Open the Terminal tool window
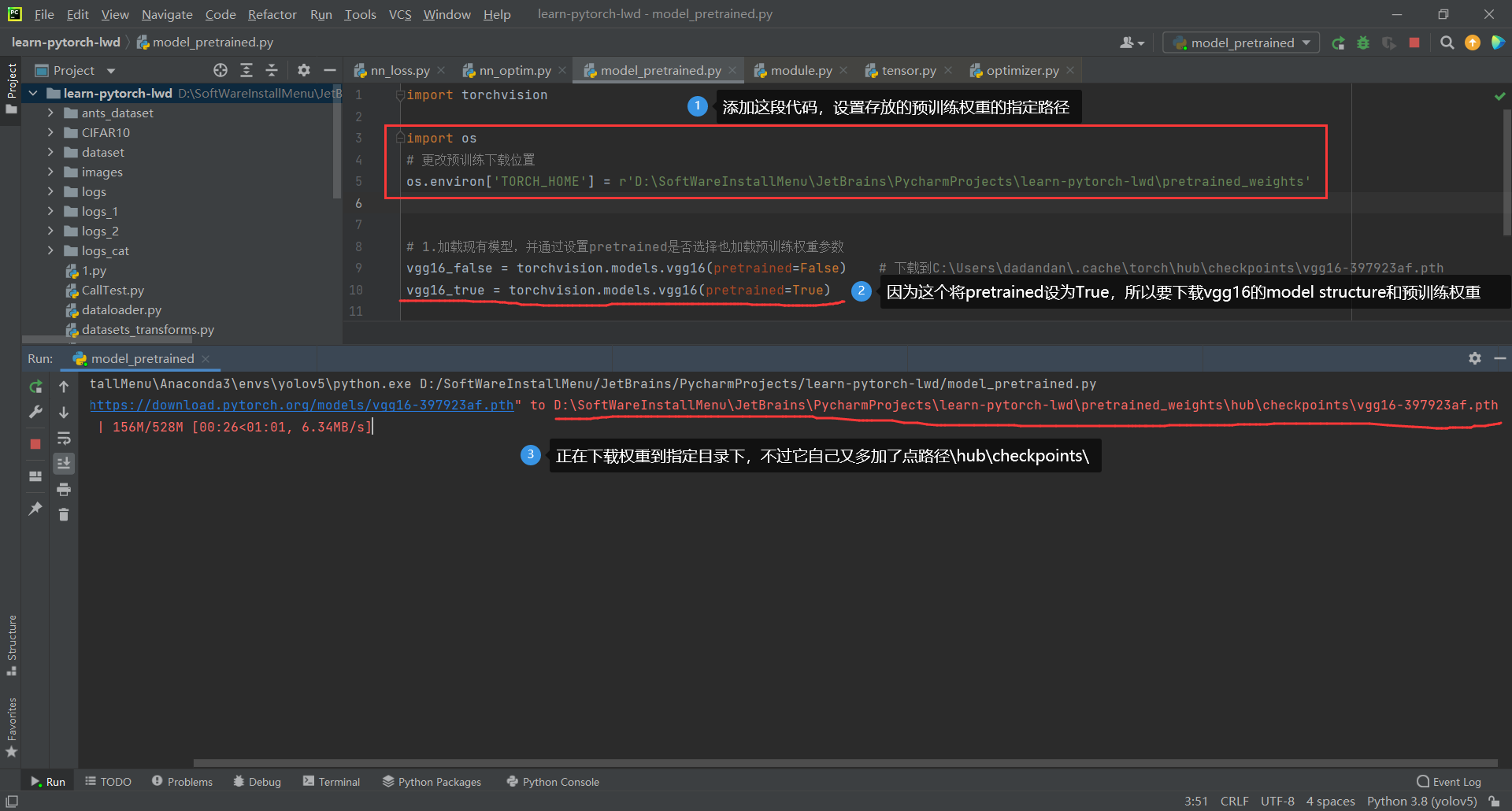The width and height of the screenshot is (1512, 811). pos(332,781)
